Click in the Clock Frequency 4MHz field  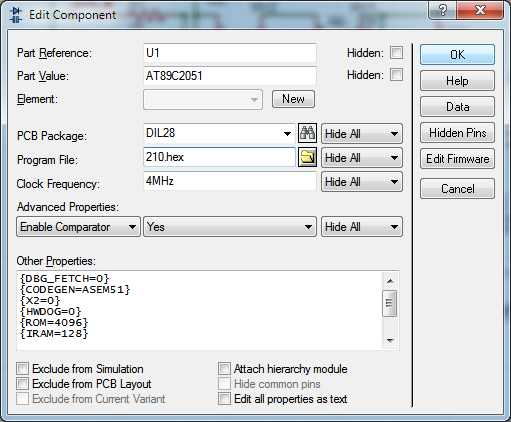click(230, 181)
